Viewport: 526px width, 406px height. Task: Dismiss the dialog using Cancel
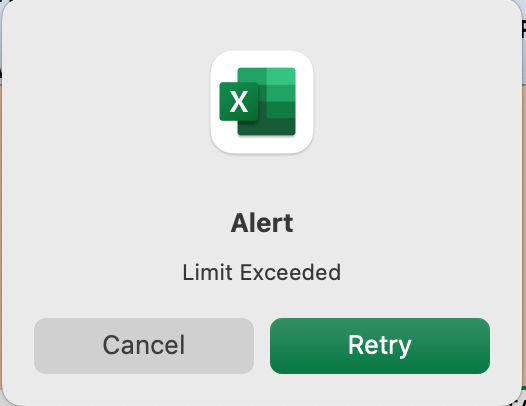144,346
